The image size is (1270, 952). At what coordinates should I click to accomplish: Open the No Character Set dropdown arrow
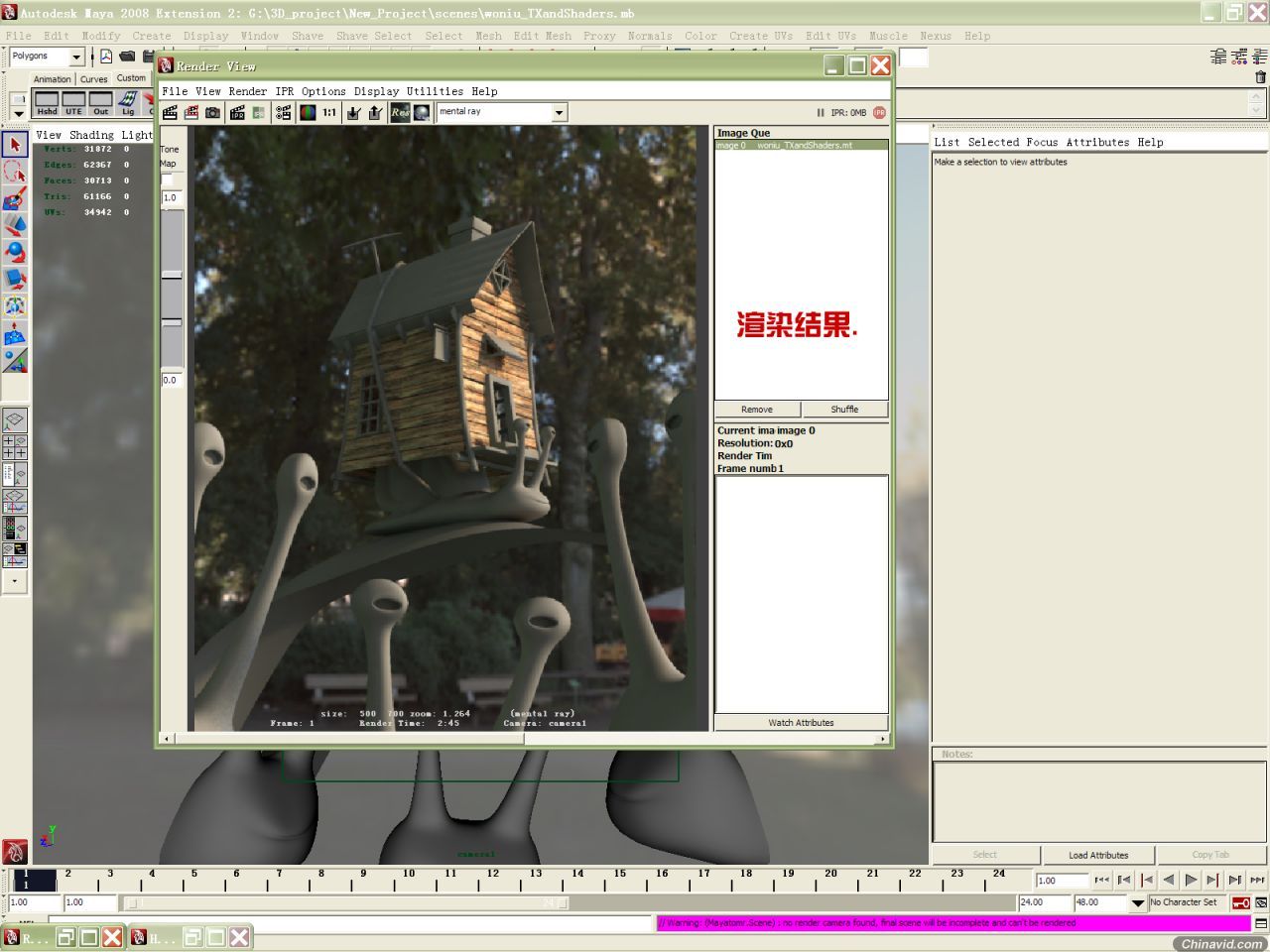pos(1138,902)
